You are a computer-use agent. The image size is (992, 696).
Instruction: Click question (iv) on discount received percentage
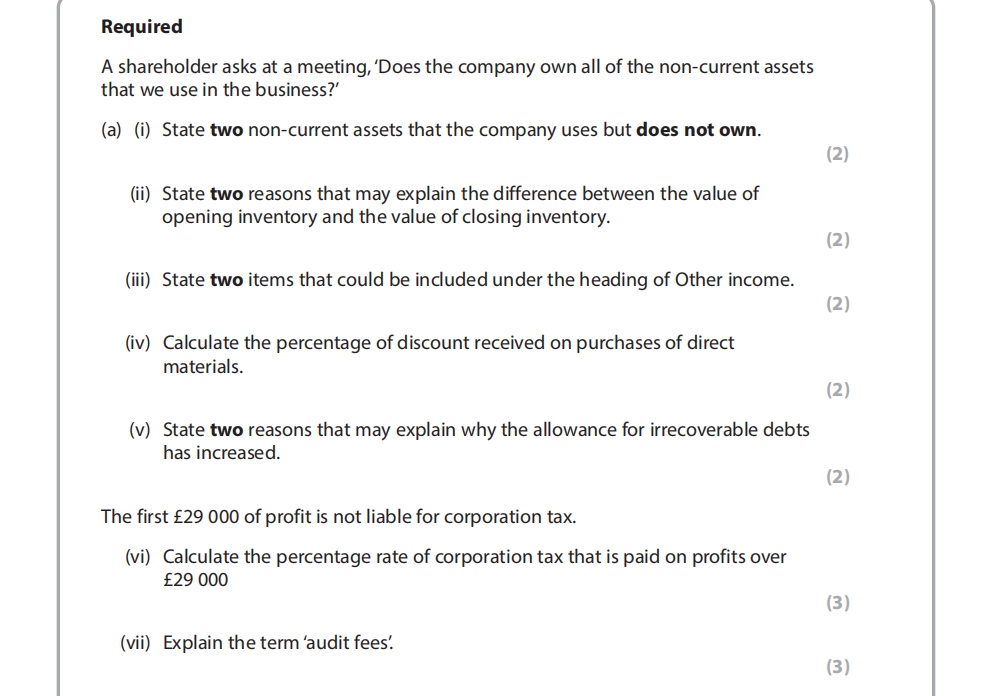point(448,354)
